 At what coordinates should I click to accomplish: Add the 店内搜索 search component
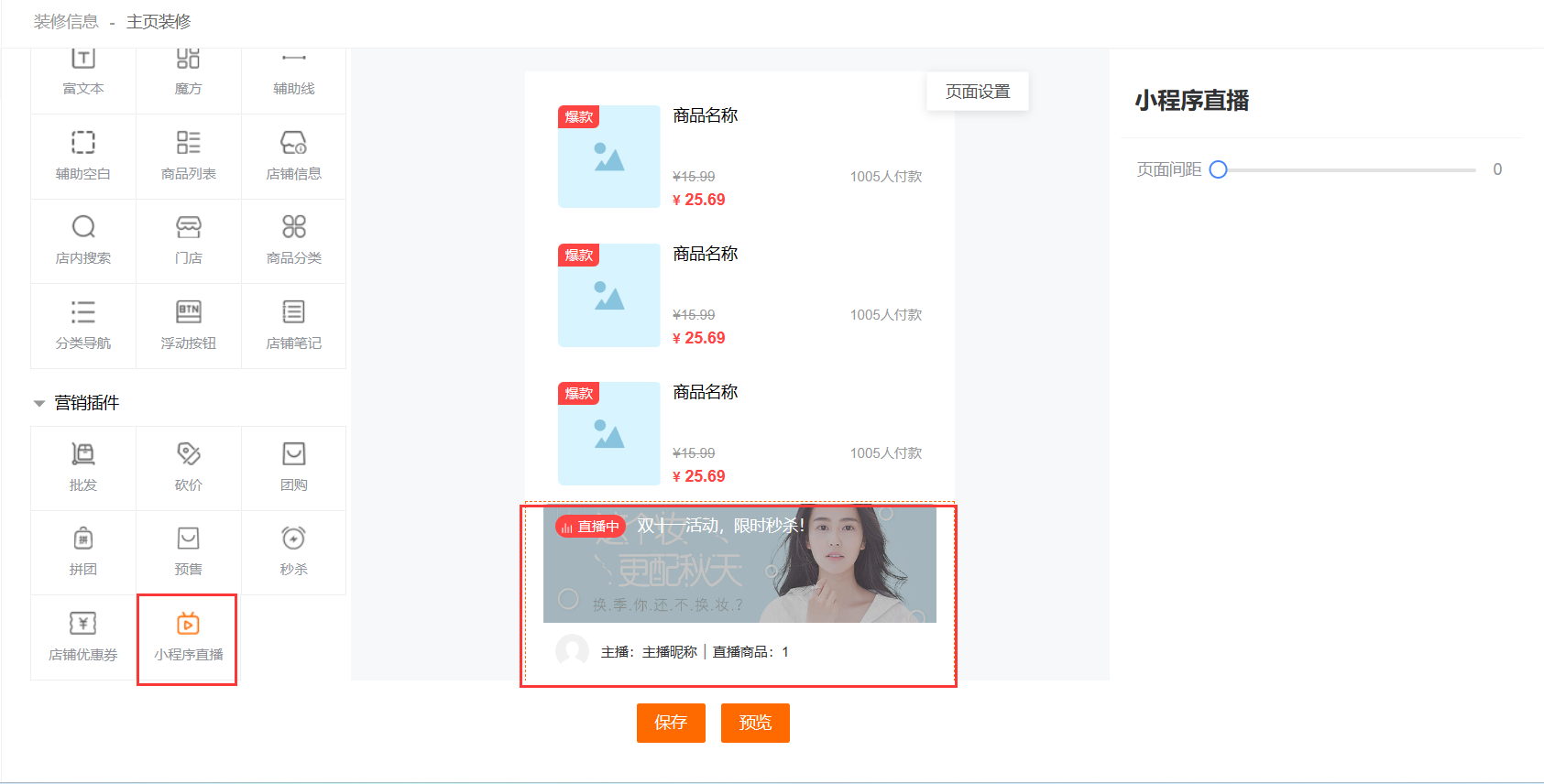point(83,240)
